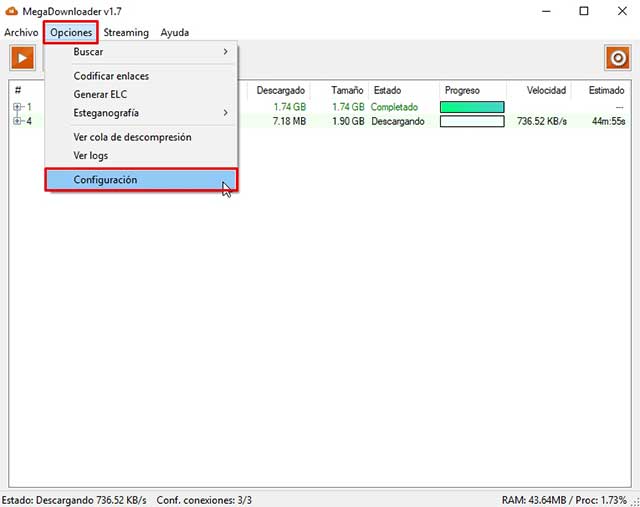
Task: Open the Buscar submenu
Action: click(x=141, y=52)
